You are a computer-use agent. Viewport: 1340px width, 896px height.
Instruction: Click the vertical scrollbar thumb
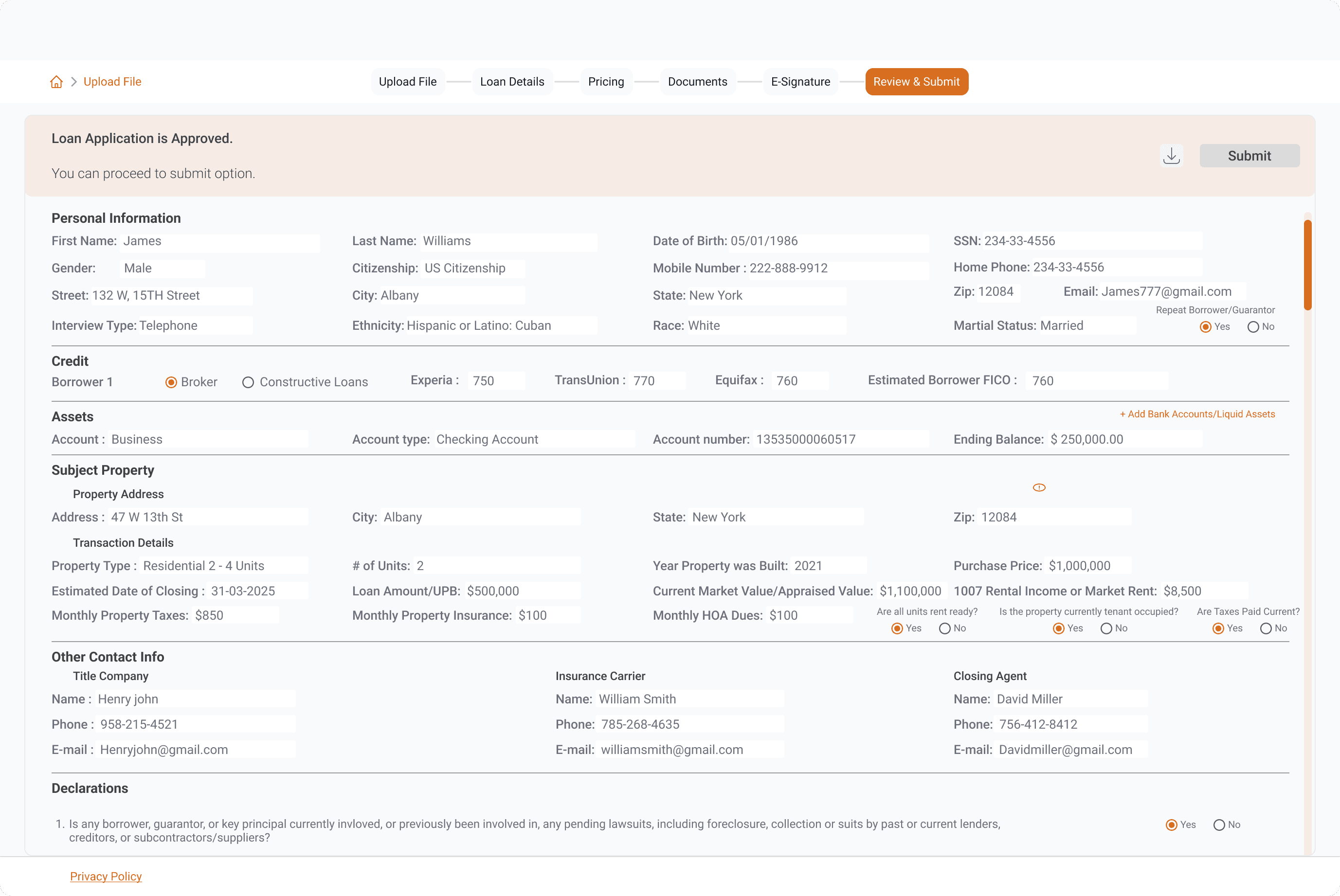tap(1307, 265)
